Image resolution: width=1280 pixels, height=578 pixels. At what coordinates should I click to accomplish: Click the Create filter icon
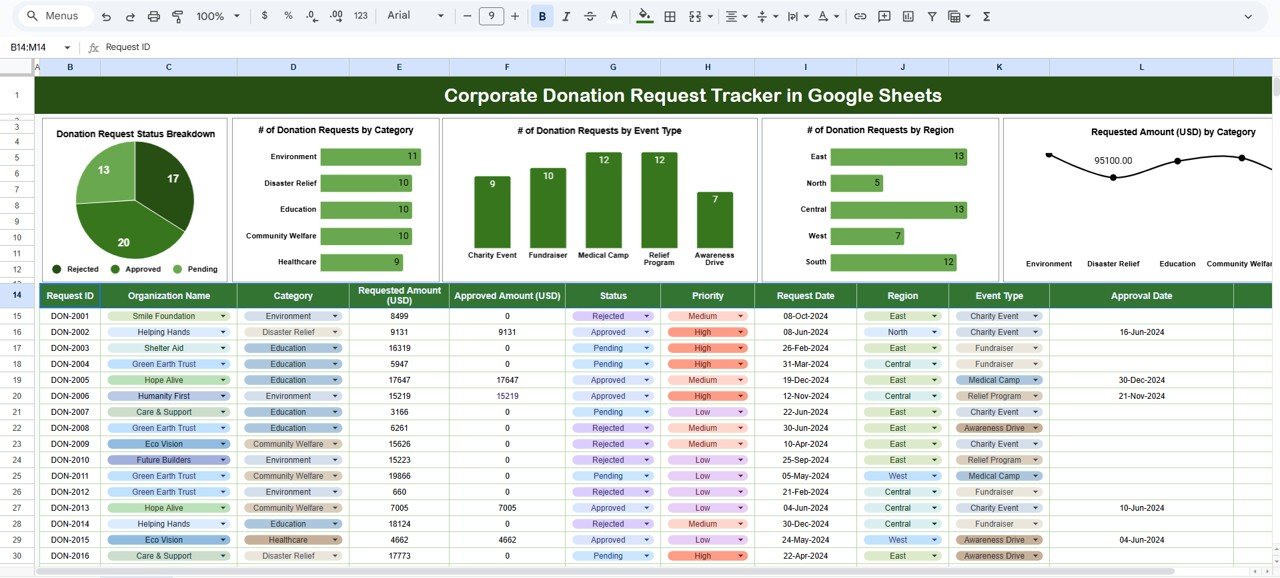point(931,16)
